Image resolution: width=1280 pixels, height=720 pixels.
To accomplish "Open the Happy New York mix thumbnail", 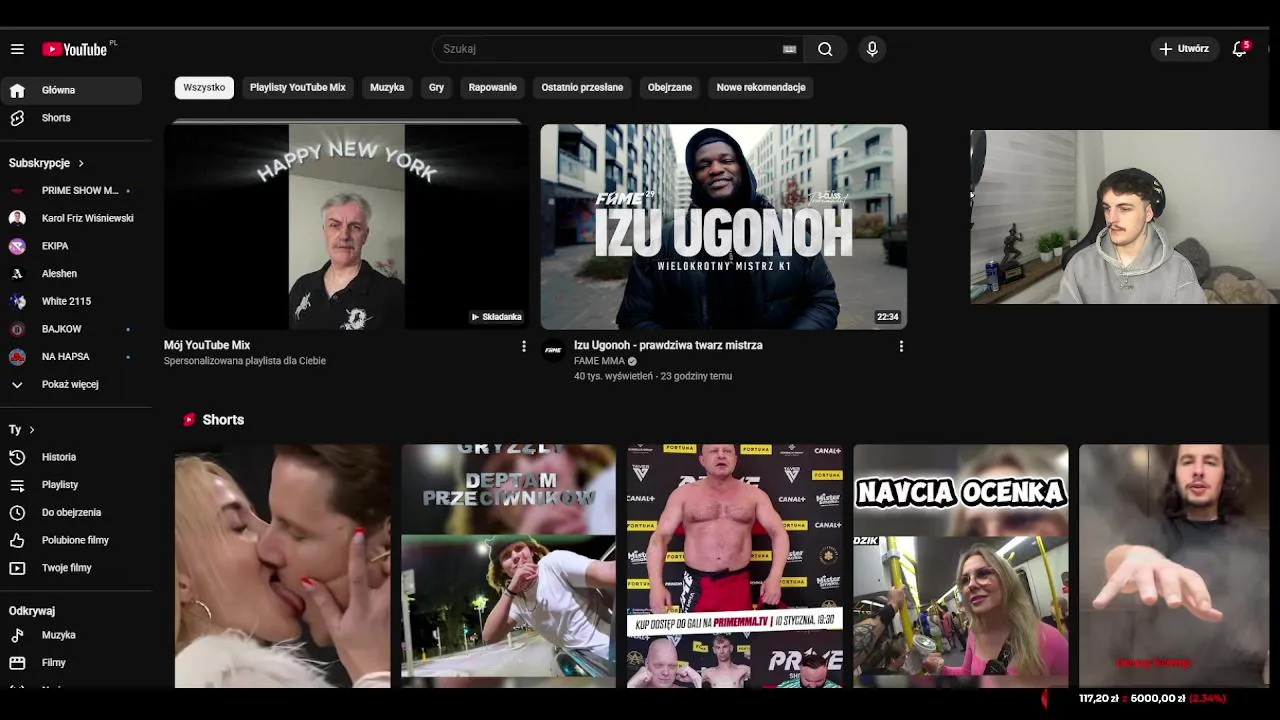I will [346, 226].
